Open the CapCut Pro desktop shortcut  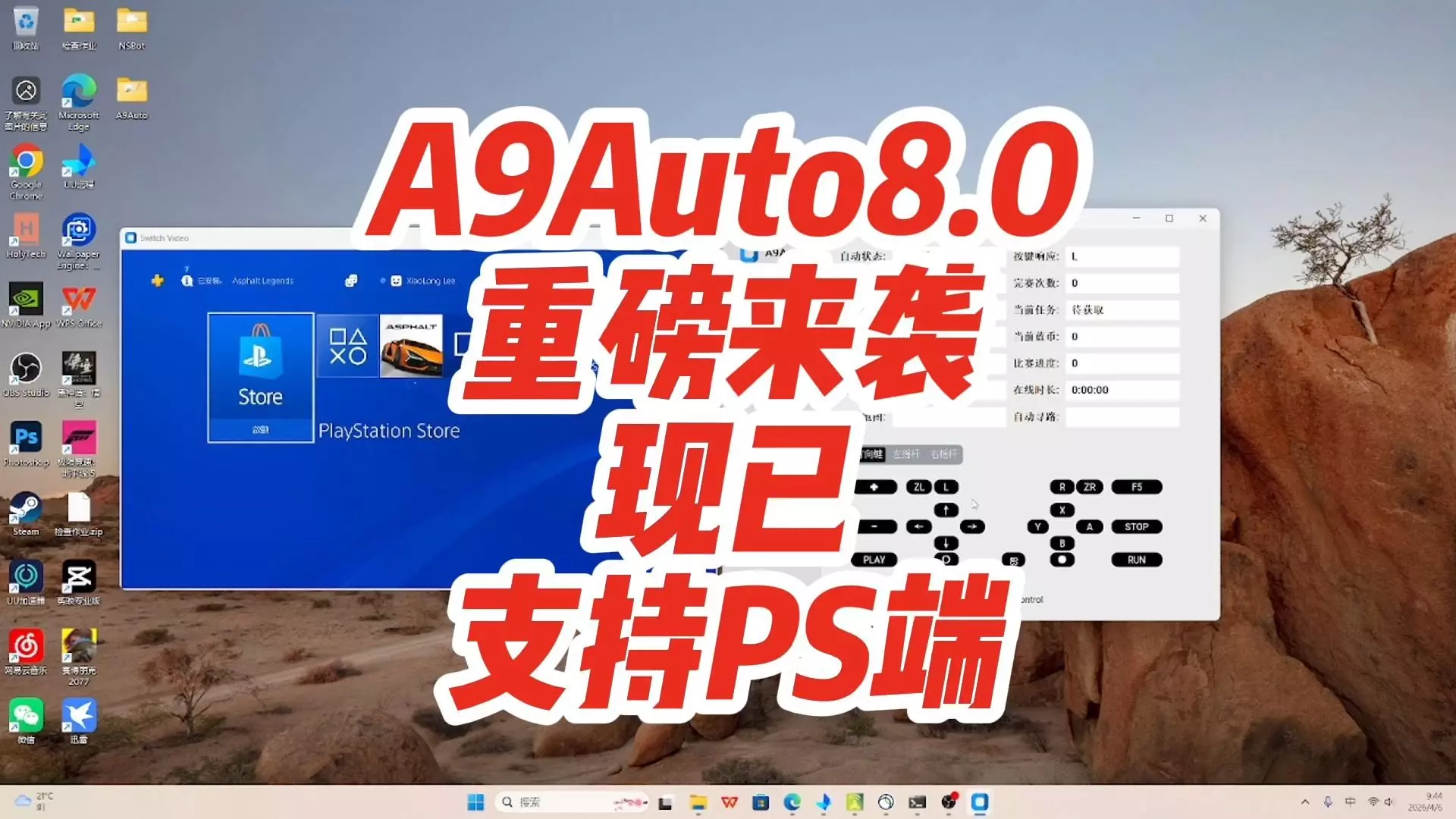79,582
